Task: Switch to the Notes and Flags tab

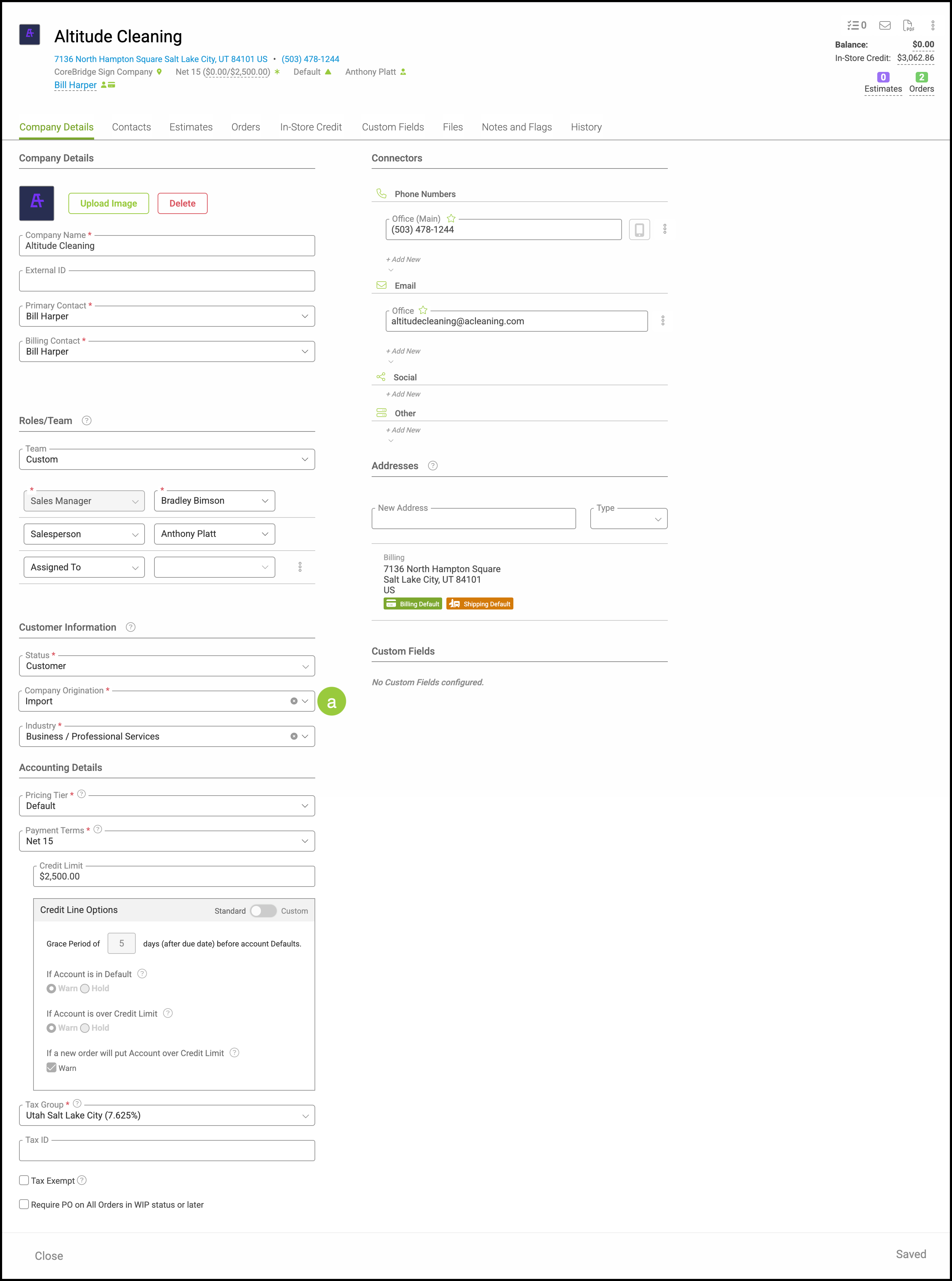Action: [x=516, y=127]
